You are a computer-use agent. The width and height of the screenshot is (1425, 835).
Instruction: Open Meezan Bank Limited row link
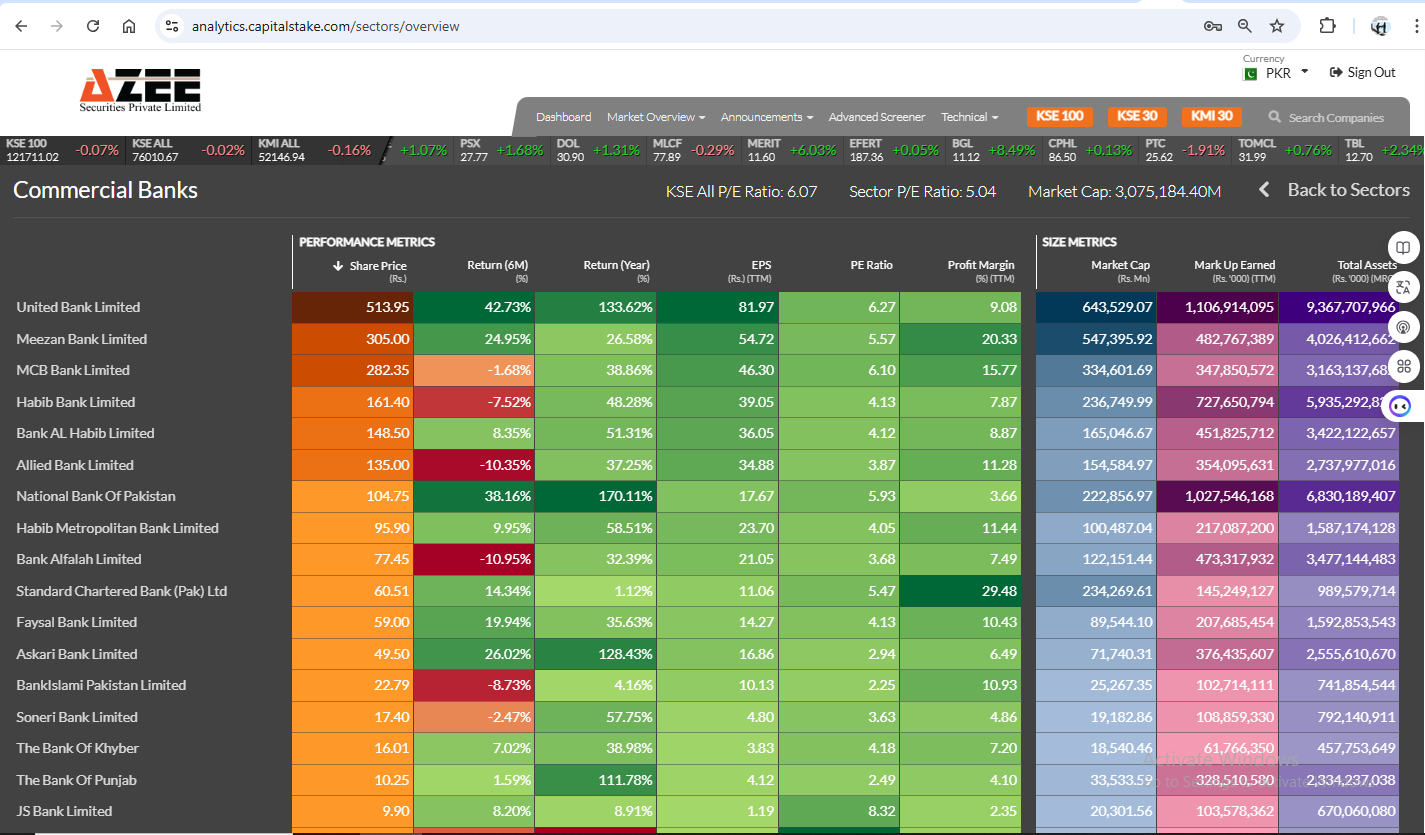[81, 339]
